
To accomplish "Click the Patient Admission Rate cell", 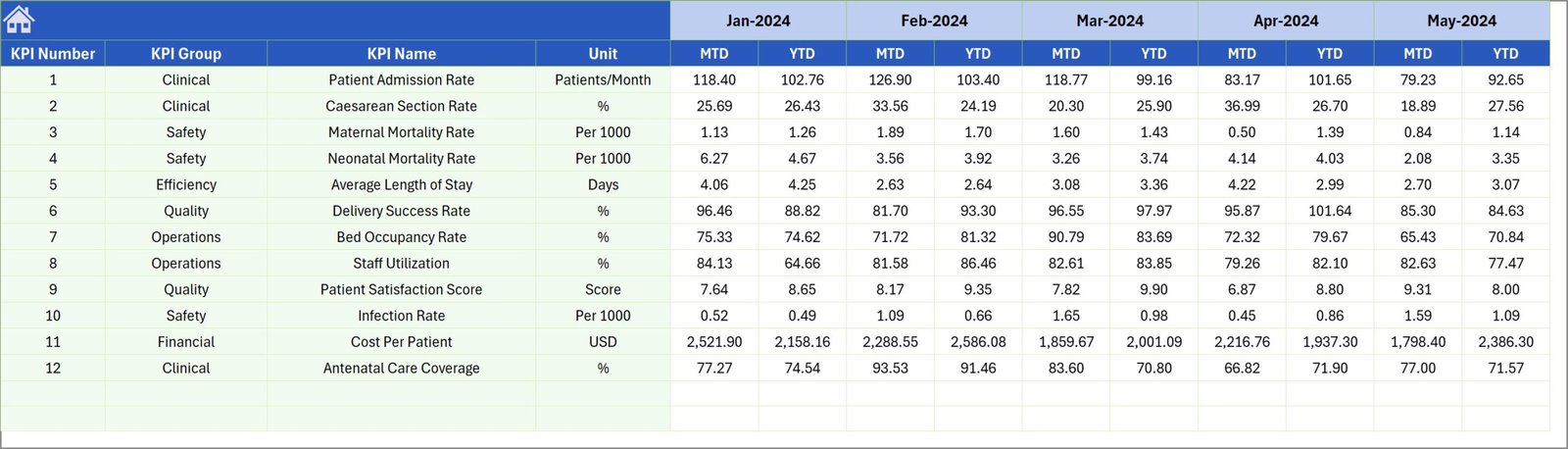I will (401, 80).
